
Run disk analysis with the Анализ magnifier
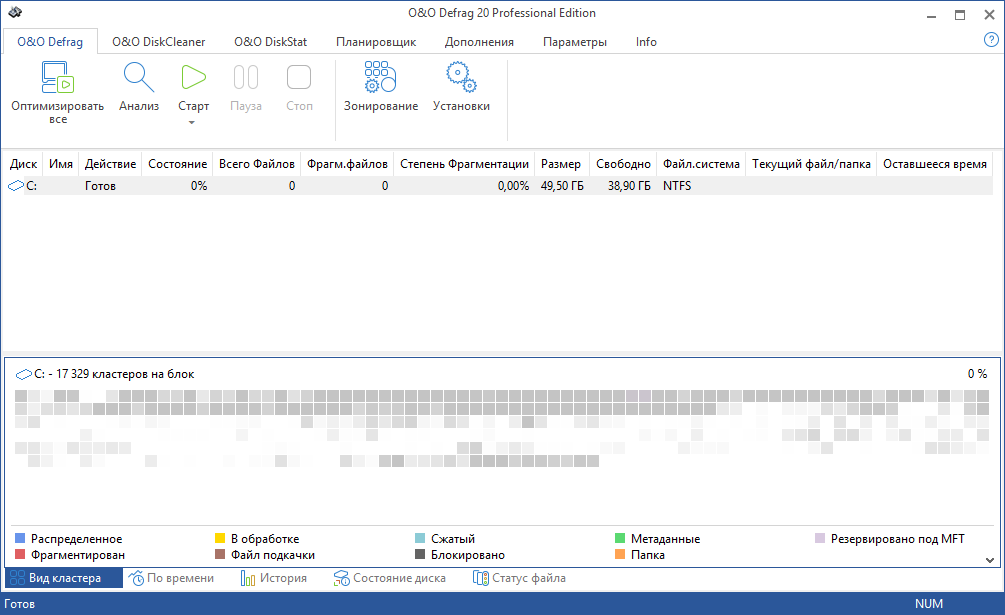(138, 77)
